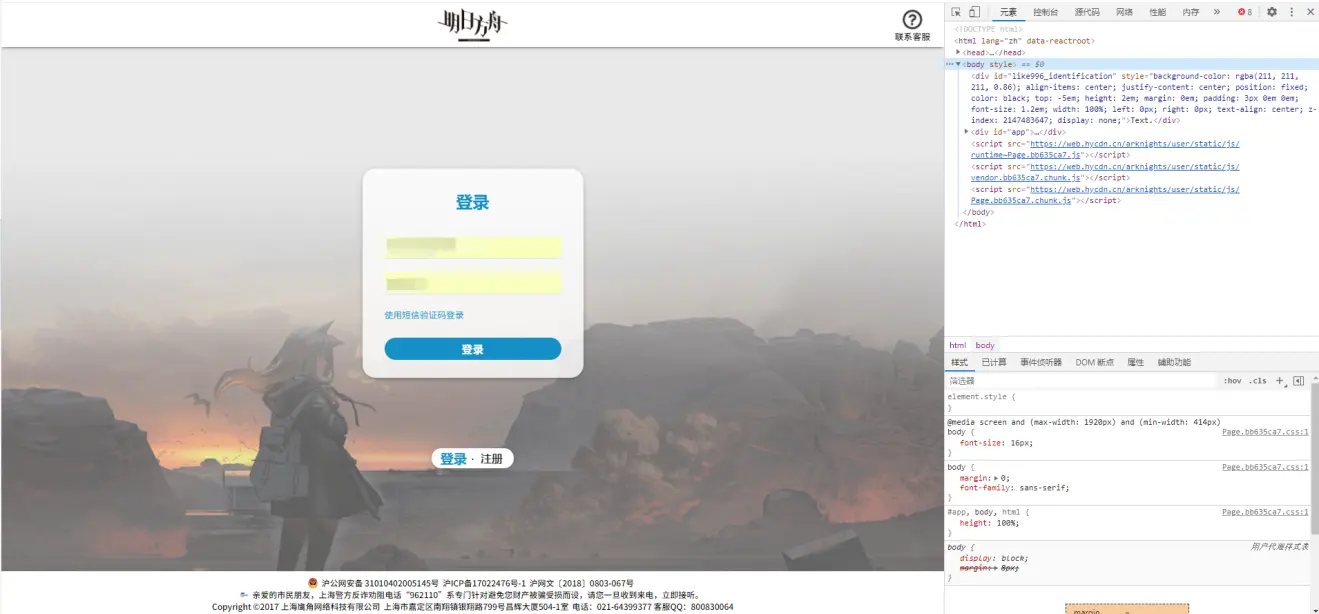
Task: Switch to the 控制台 Console tab
Action: [x=1045, y=12]
